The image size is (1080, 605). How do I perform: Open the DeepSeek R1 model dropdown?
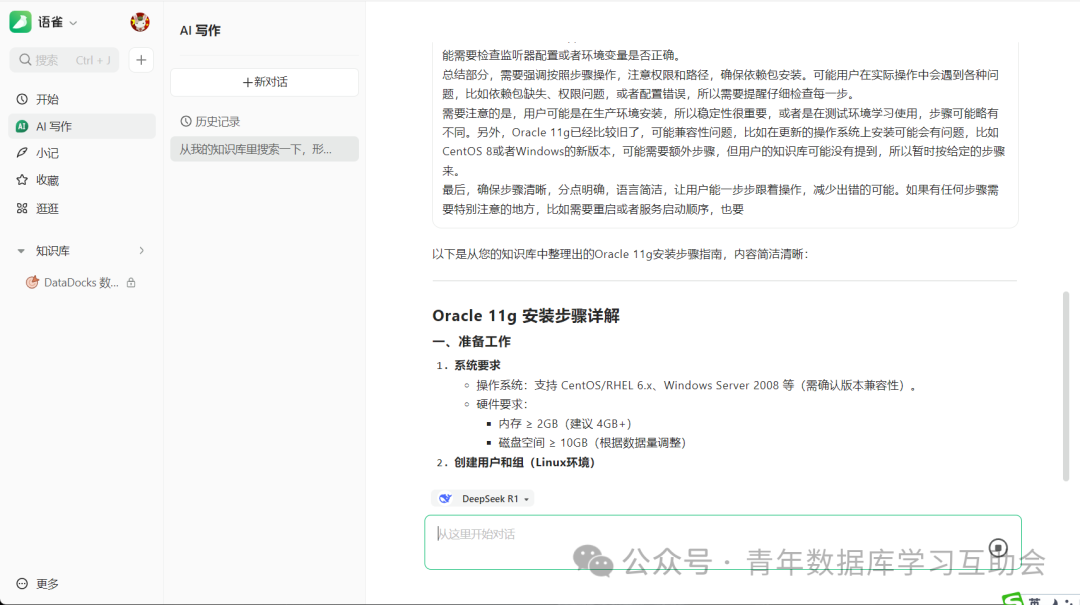coord(482,498)
